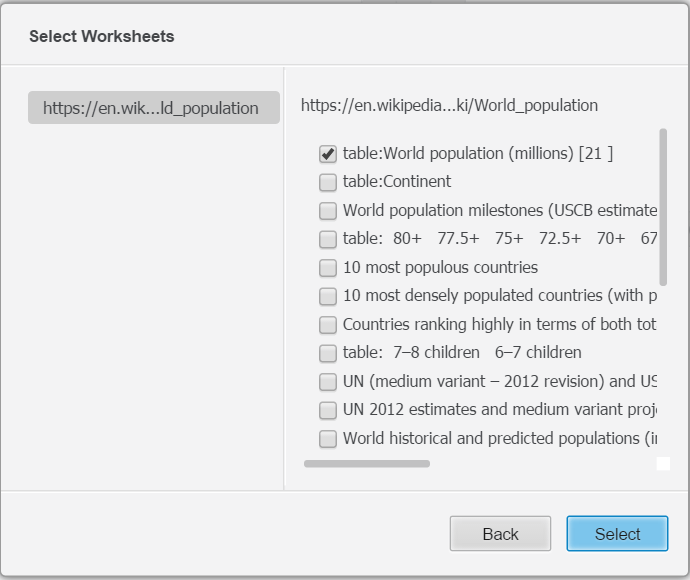Click the 10 most populous countries label
This screenshot has height=580, width=690.
tap(440, 267)
